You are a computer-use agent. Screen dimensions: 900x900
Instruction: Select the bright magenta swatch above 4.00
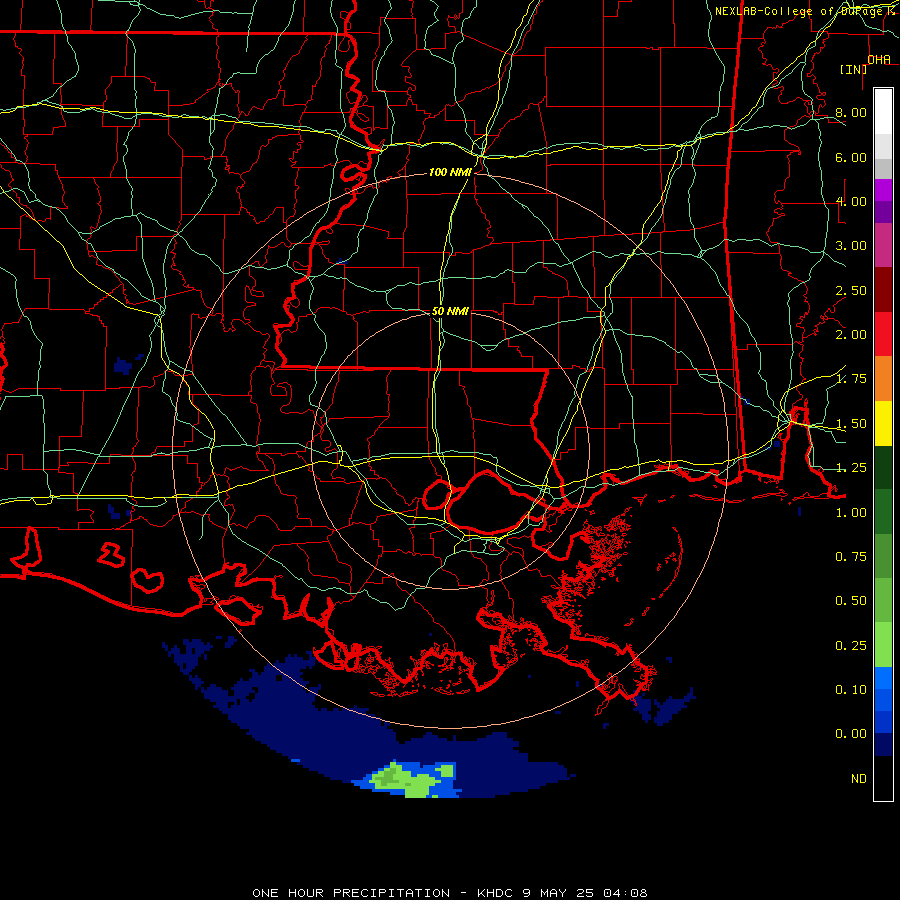pyautogui.click(x=883, y=190)
